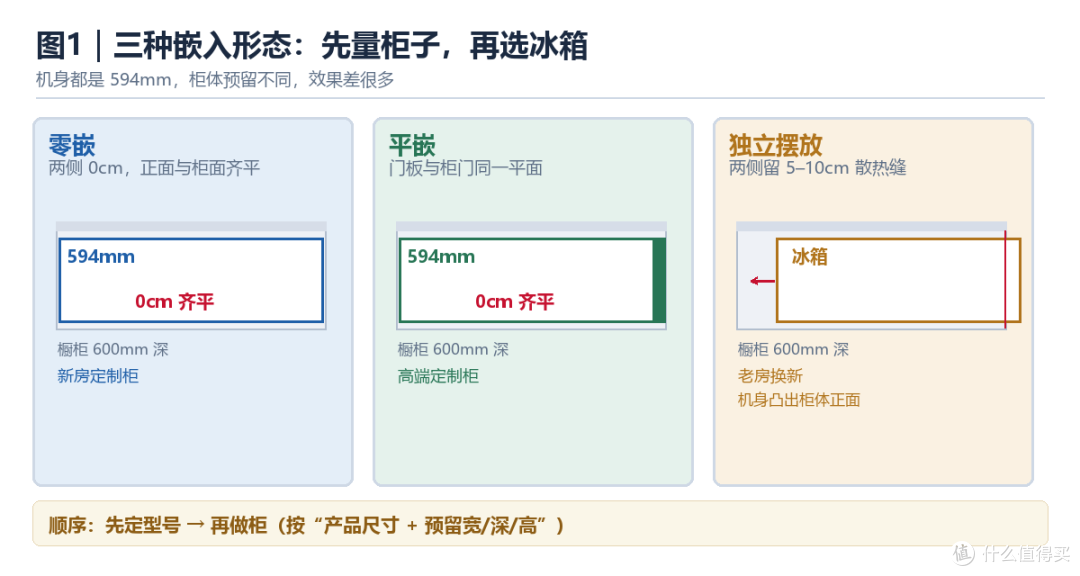Viewport: 1080px width, 576px height.
Task: Click red 0cm 齐平 label in 零嵌 diagram
Action: click(174, 301)
